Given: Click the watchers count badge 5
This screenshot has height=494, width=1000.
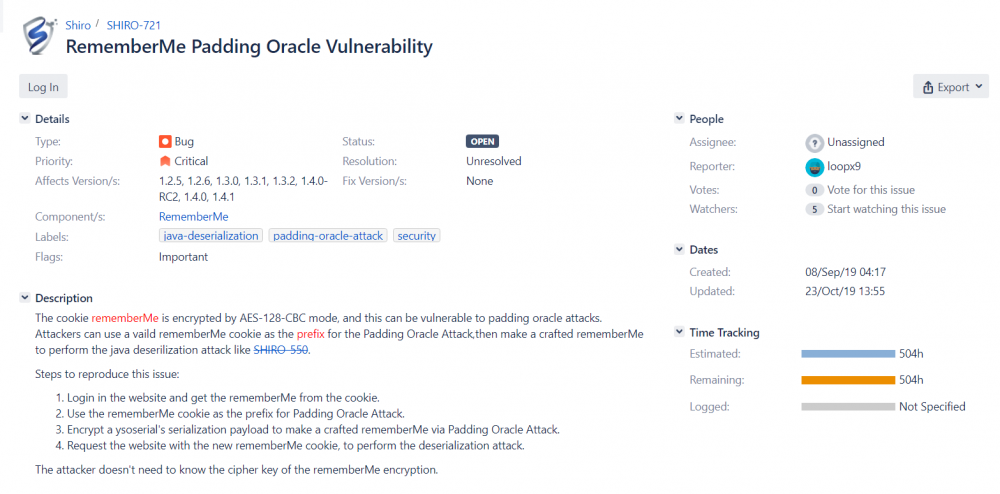Looking at the screenshot, I should click(814, 209).
